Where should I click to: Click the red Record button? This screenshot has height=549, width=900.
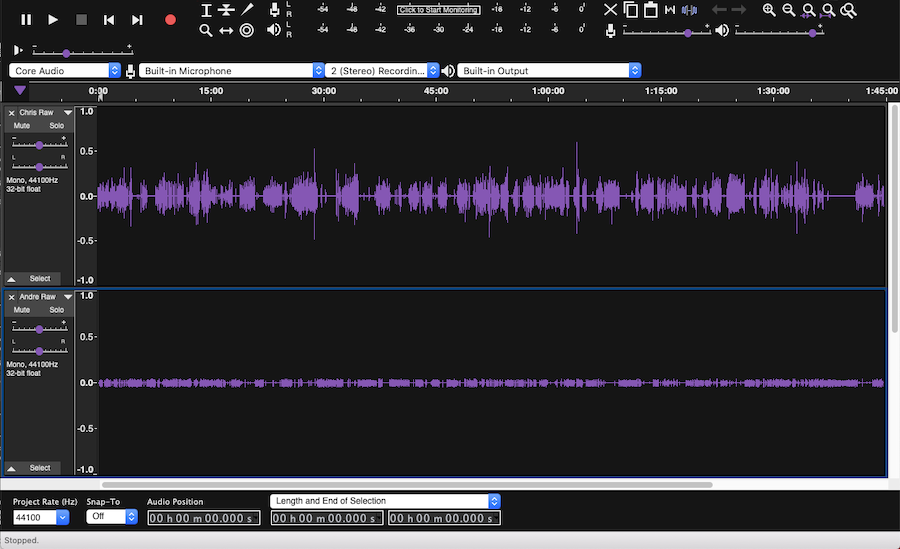coord(170,19)
